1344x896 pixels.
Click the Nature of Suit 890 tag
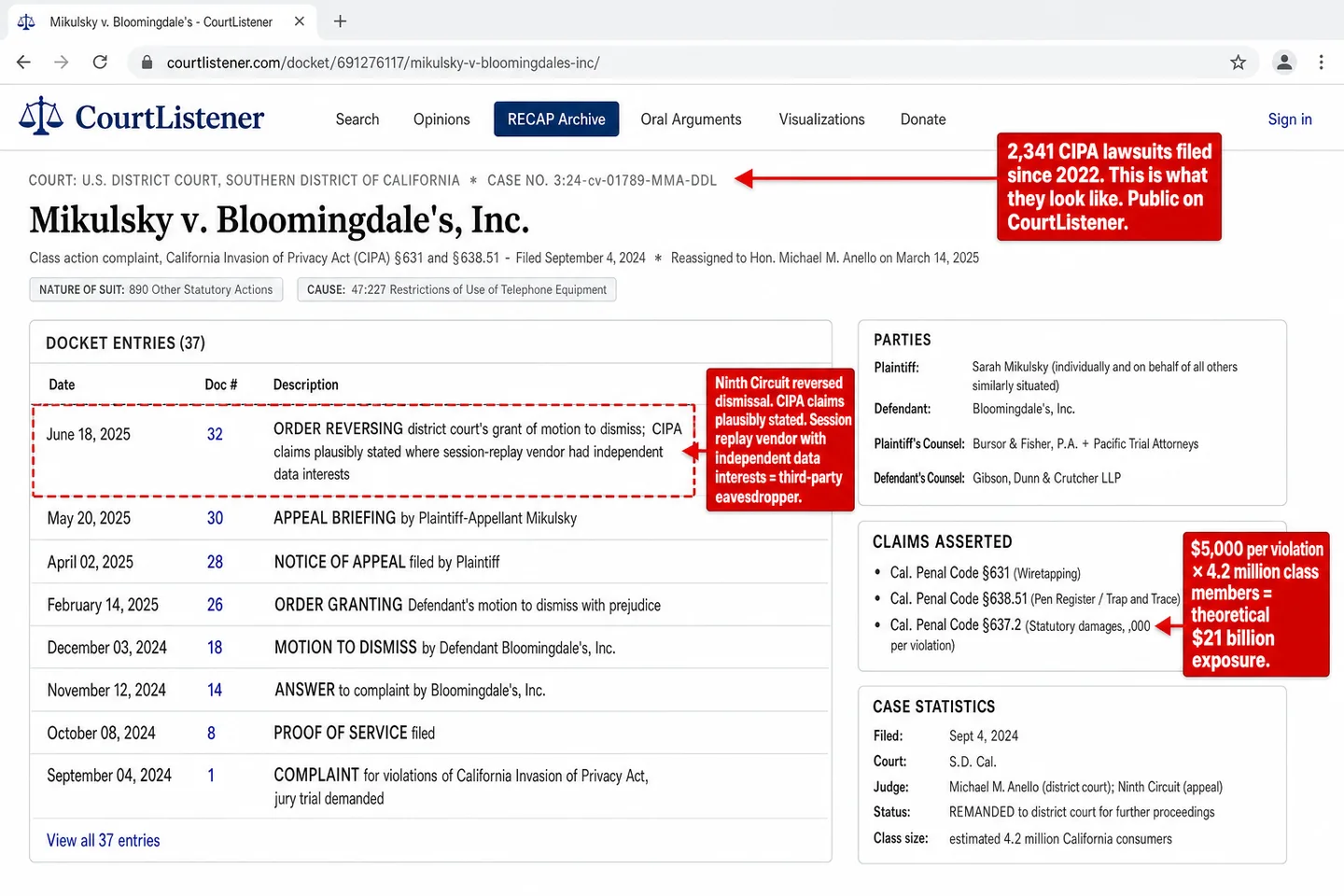pyautogui.click(x=156, y=289)
